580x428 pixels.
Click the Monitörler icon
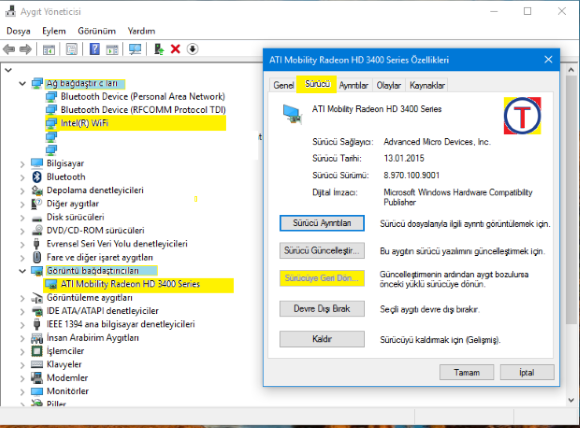coord(37,391)
